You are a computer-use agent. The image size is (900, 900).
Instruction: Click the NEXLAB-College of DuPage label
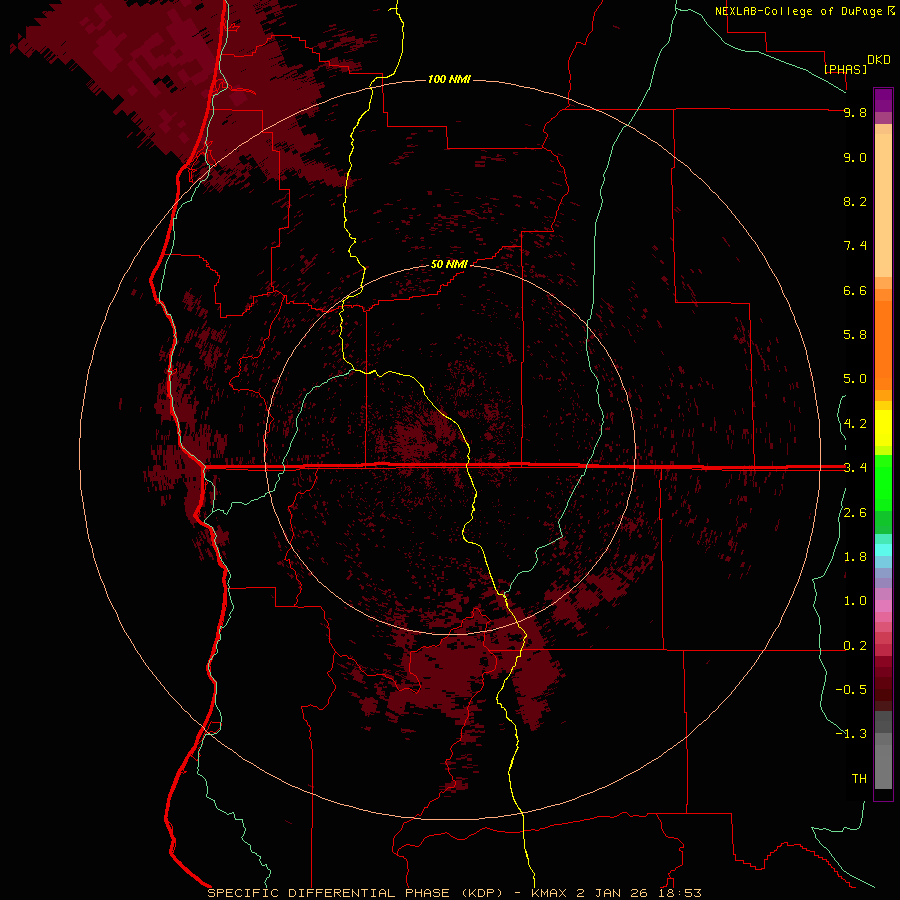800,11
